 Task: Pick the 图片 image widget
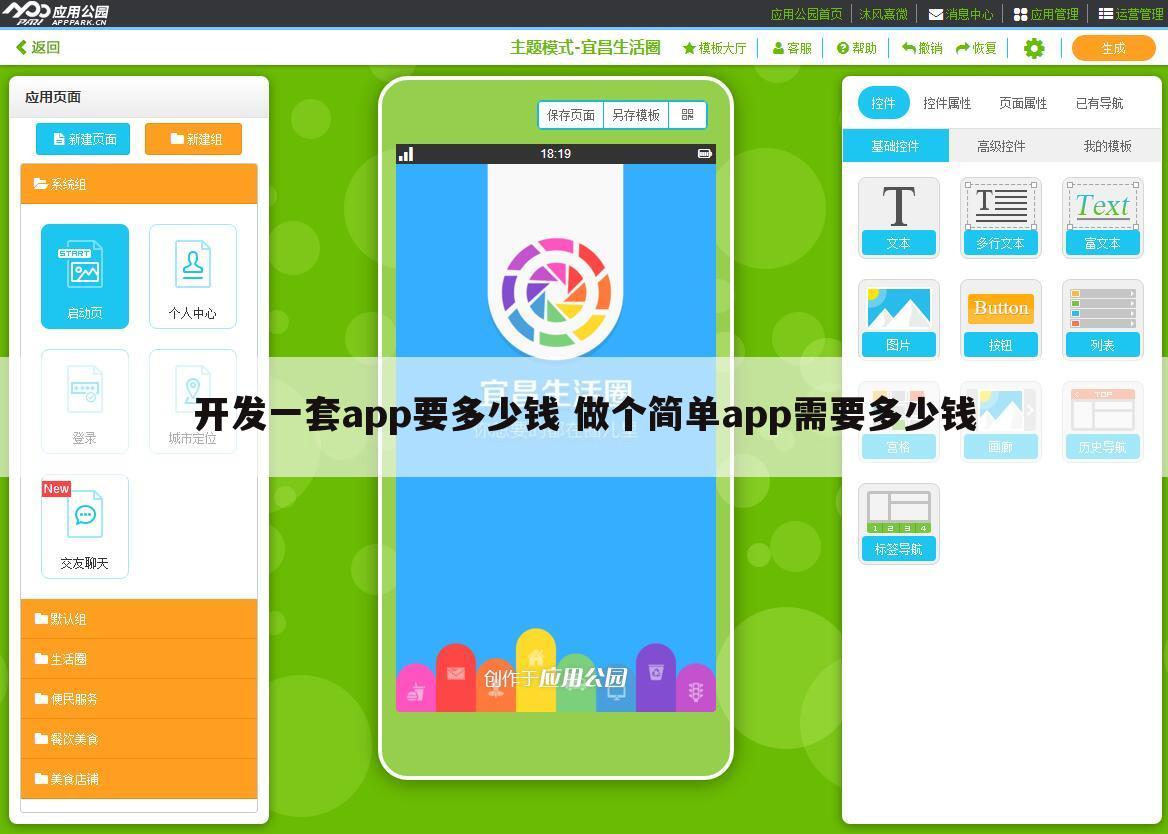click(898, 319)
